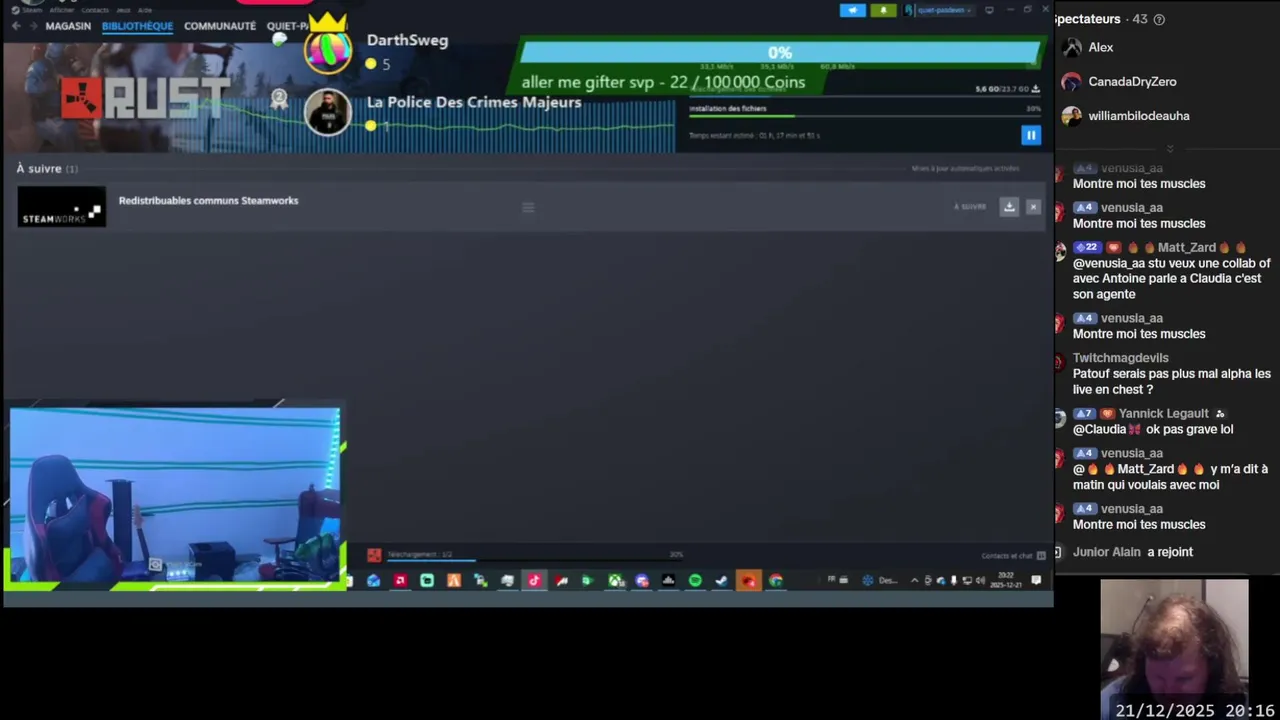Start the Steamworks download with the arrow icon
The width and height of the screenshot is (1280, 720).
1009,207
